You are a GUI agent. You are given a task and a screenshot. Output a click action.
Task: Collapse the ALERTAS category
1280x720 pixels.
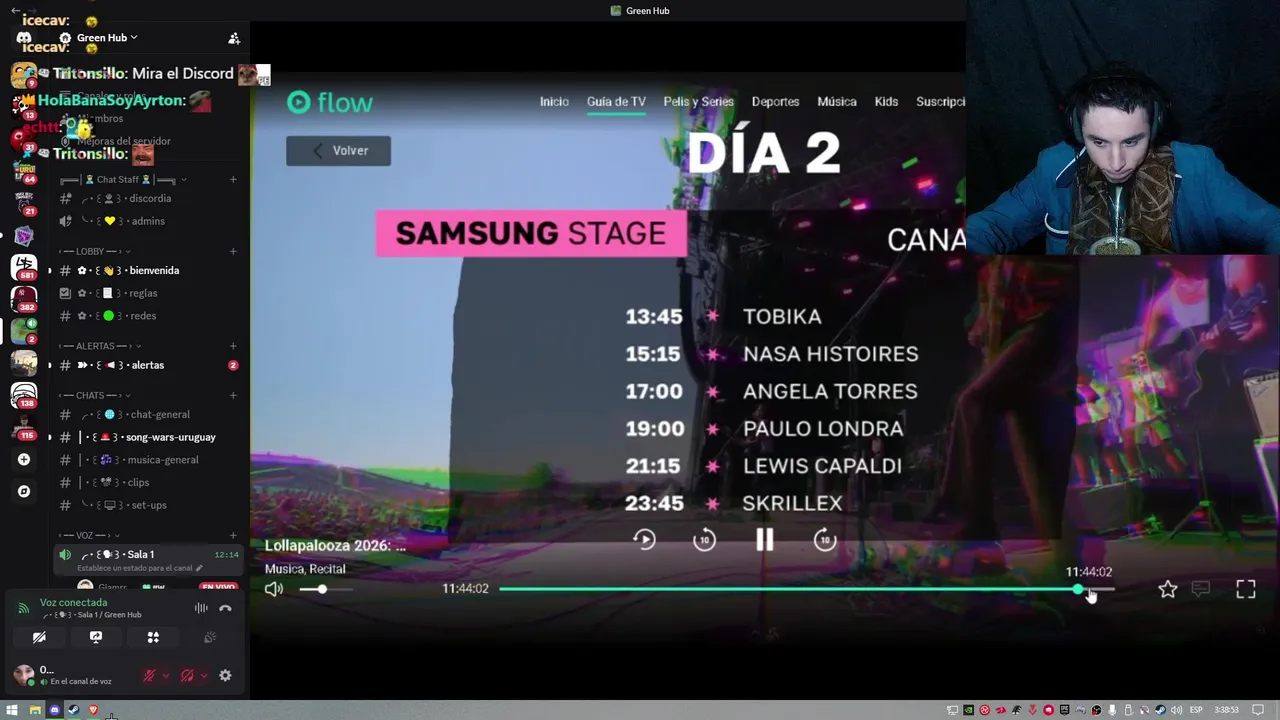pos(100,346)
